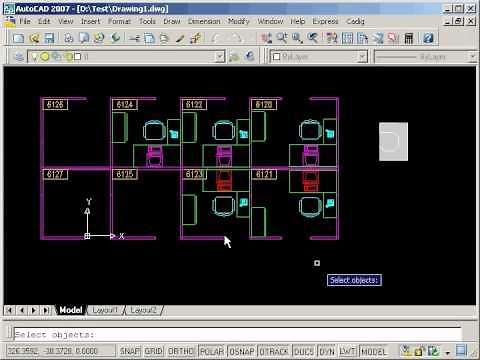This screenshot has width=480, height=360.
Task: Click the Plot printer icon
Action: (x=69, y=38)
